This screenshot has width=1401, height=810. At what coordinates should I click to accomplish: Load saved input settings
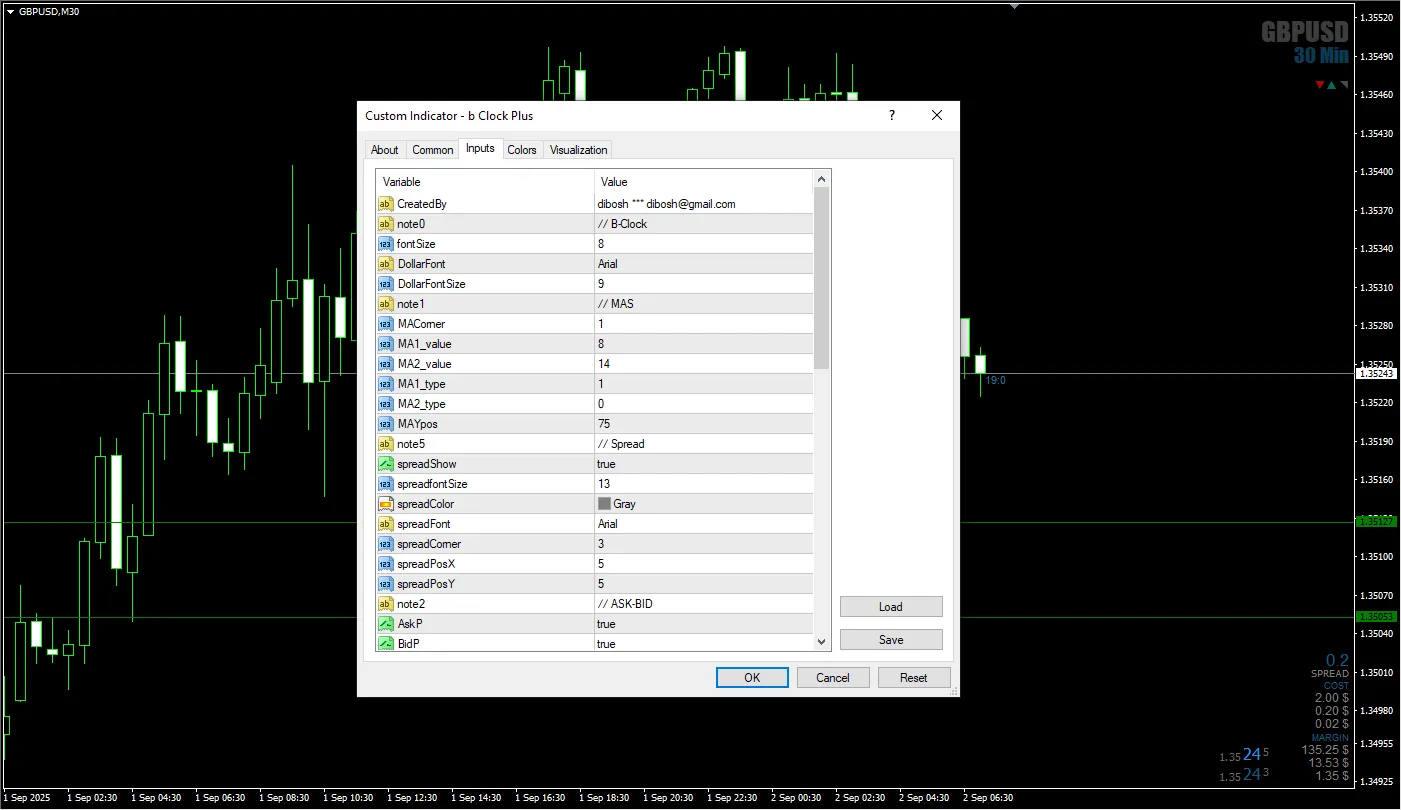[891, 607]
